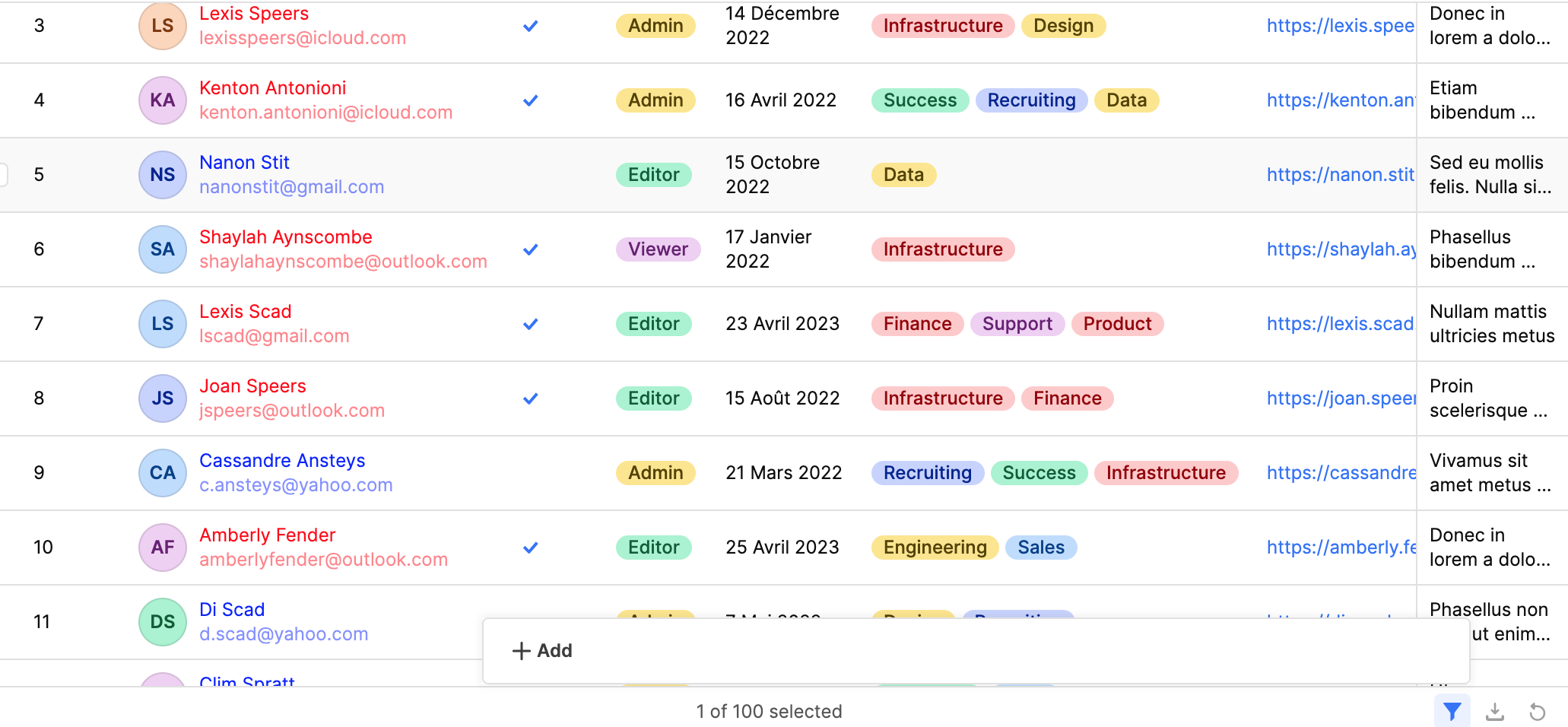Click the Support tag in row 7

(x=1017, y=324)
